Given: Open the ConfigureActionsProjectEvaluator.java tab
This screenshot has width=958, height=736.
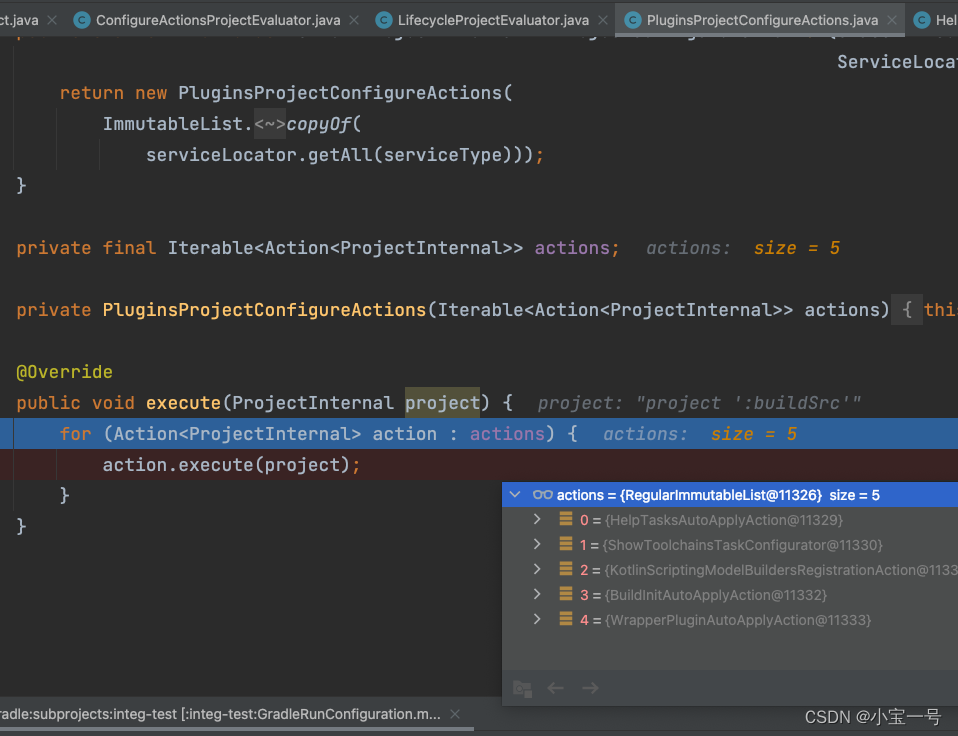Looking at the screenshot, I should (x=218, y=20).
